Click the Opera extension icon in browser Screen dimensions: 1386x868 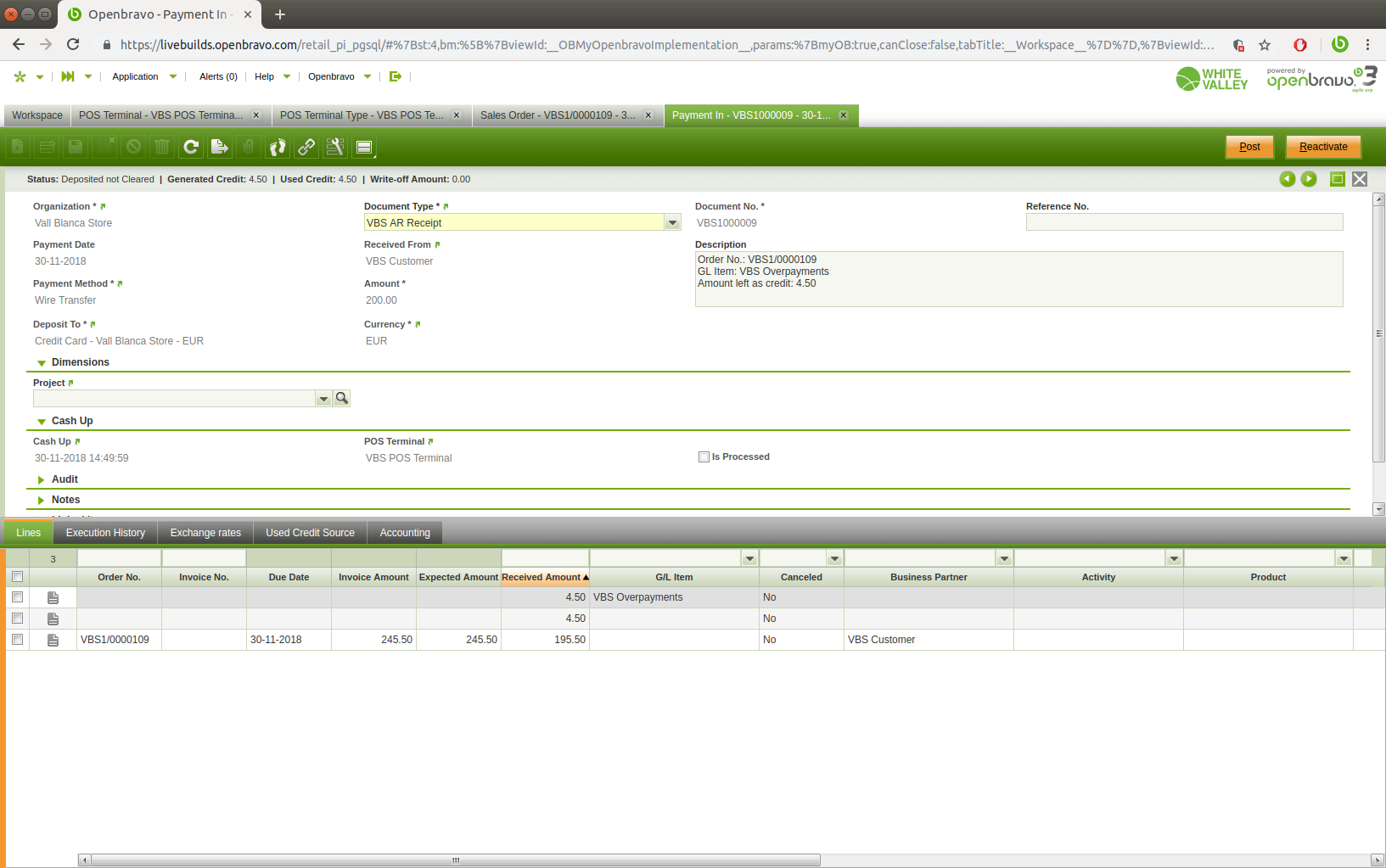pyautogui.click(x=1300, y=45)
